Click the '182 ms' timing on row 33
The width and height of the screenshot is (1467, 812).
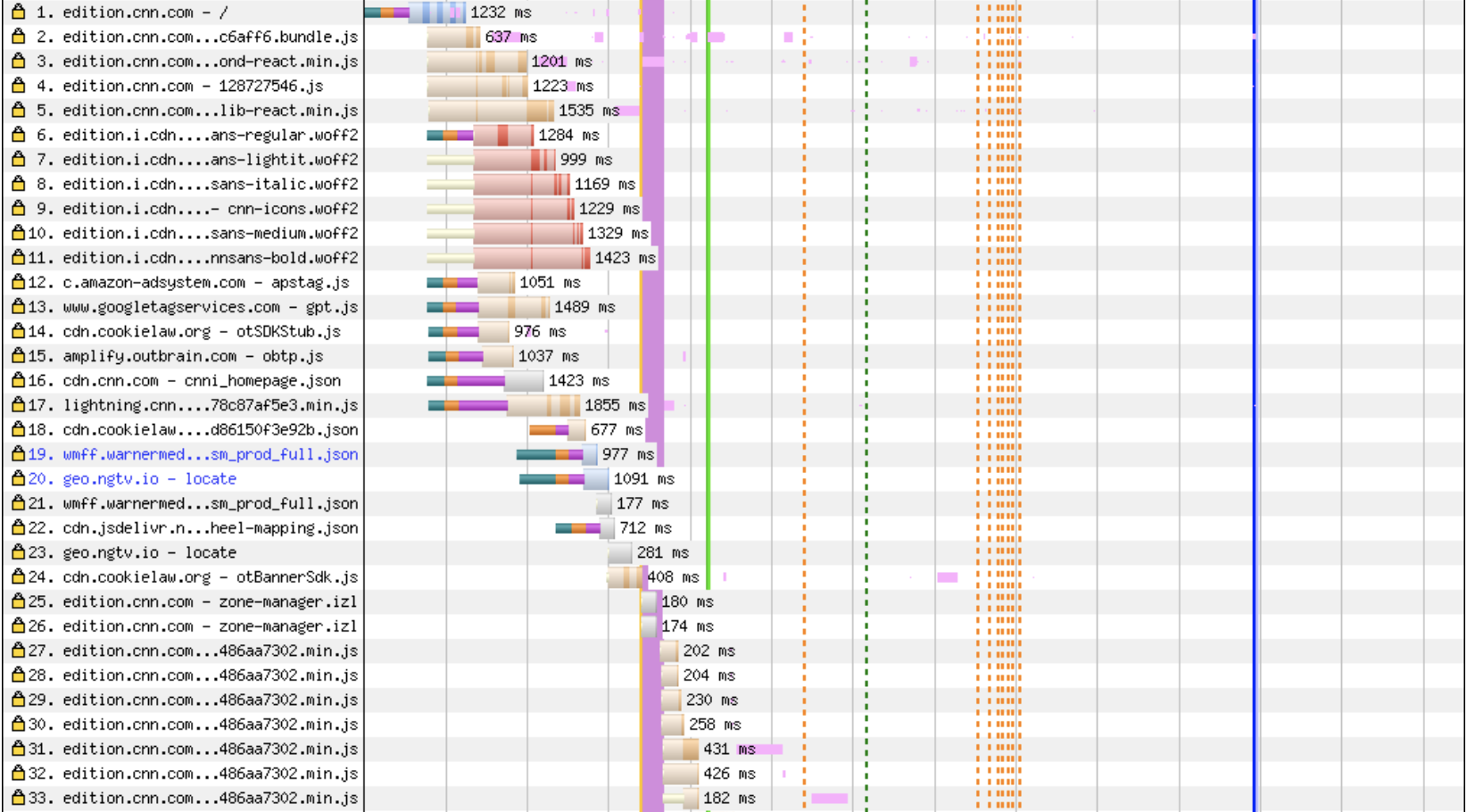(730, 798)
